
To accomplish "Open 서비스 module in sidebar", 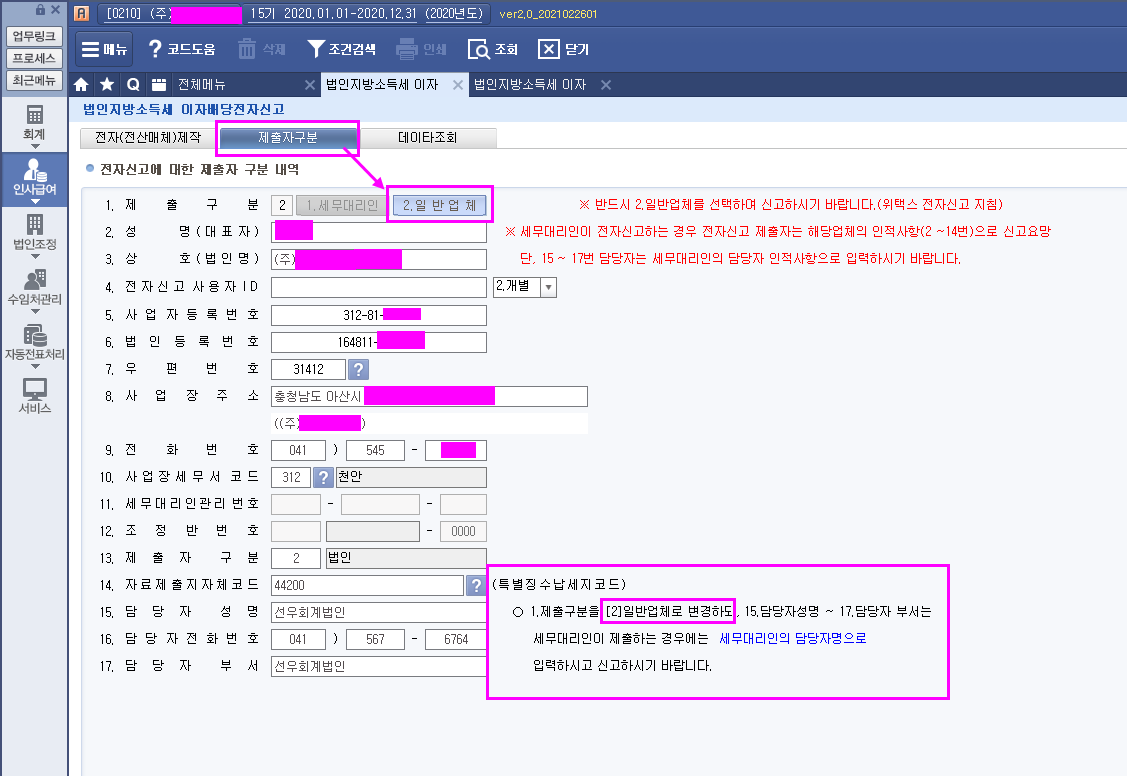I will [34, 396].
